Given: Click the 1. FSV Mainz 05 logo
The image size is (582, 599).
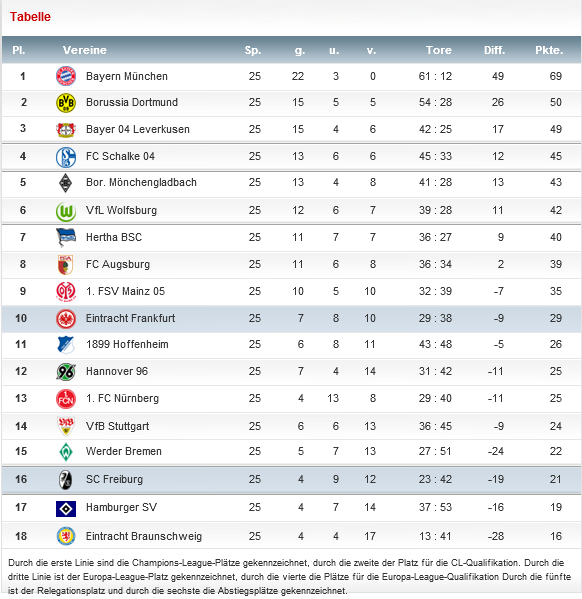Looking at the screenshot, I should click(x=66, y=291).
